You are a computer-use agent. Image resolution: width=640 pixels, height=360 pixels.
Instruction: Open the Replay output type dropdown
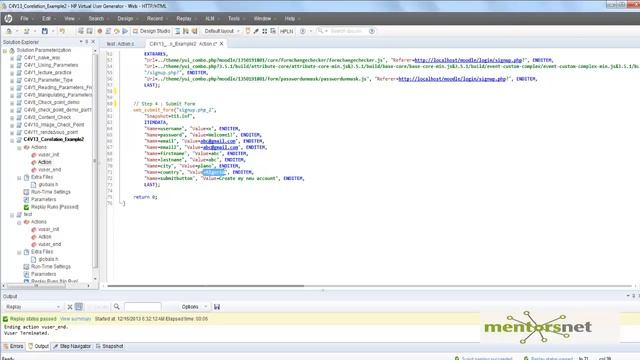pos(33,307)
